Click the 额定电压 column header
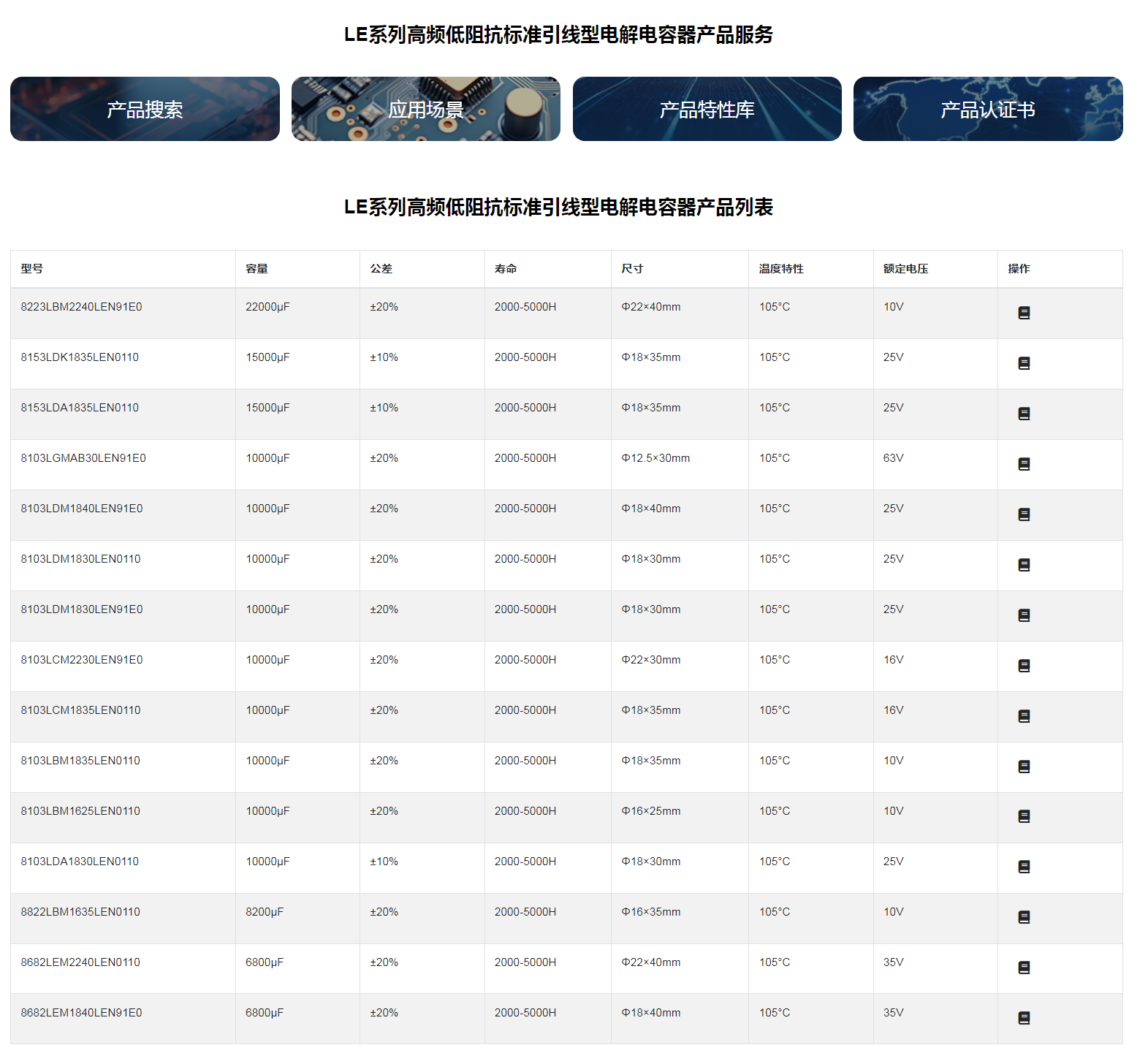1148x1053 pixels. [905, 269]
